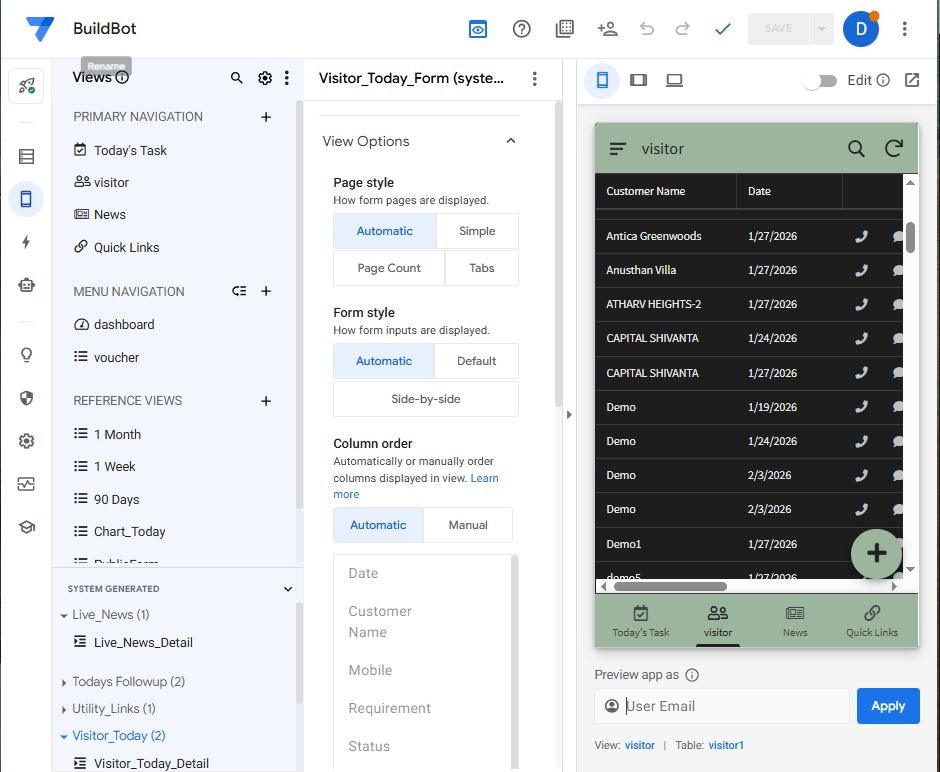This screenshot has height=772, width=940.
Task: Switch preview to tablet view
Action: click(639, 80)
